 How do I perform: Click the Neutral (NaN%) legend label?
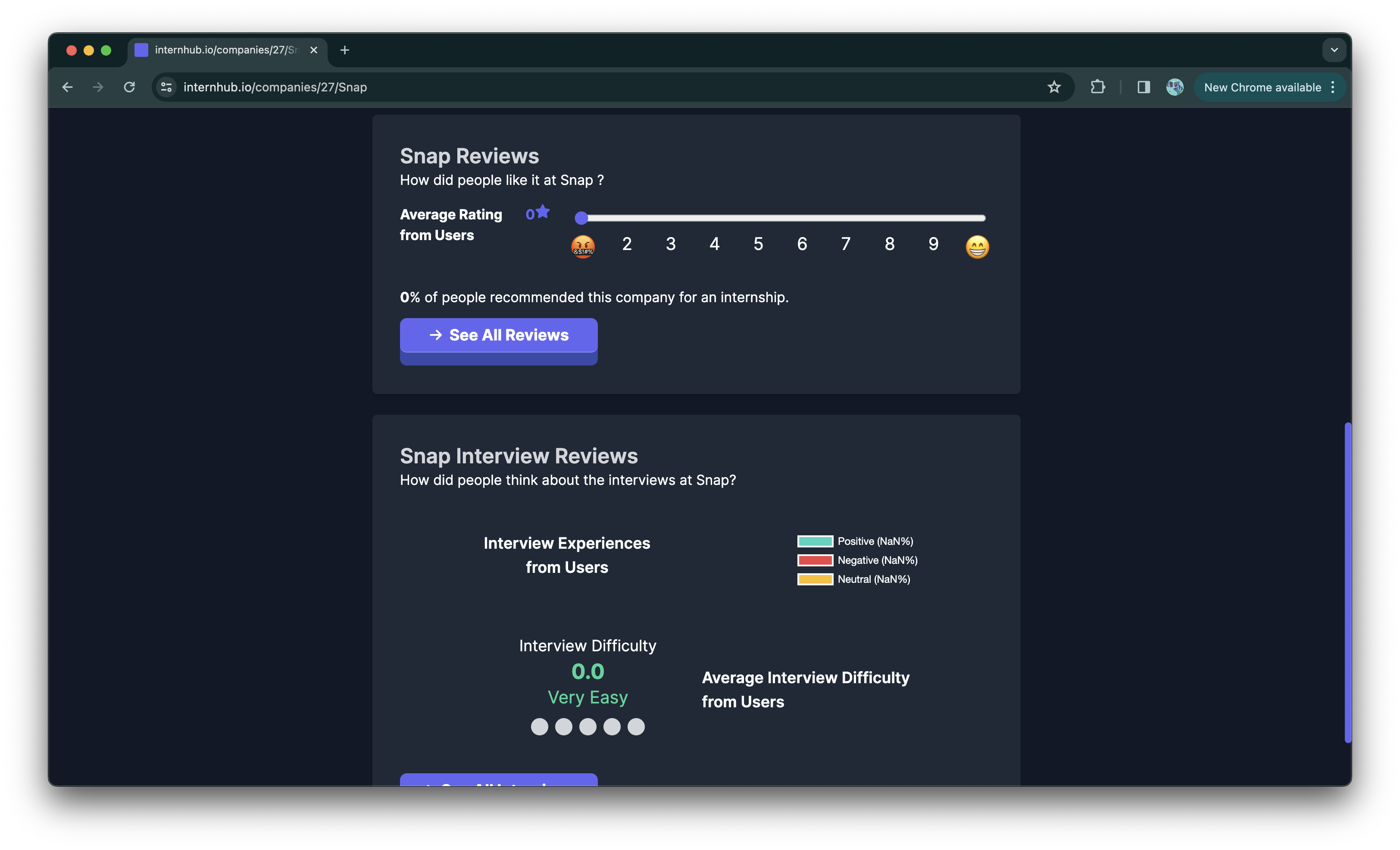(873, 579)
